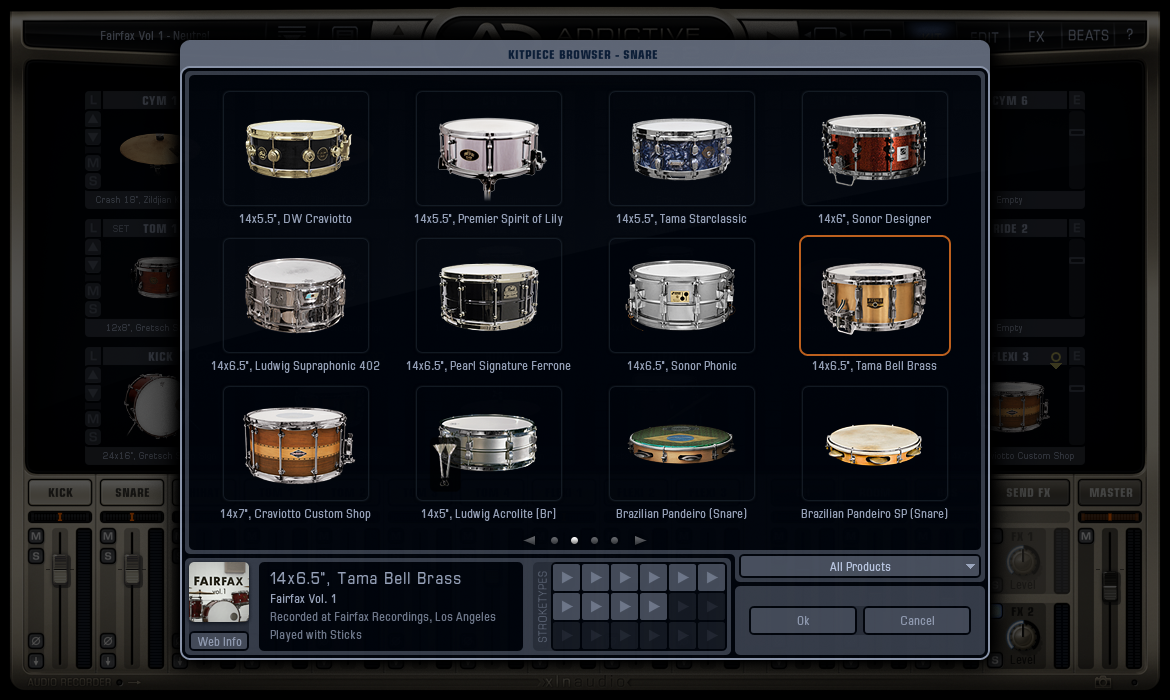Select the fourth page dot in the browser
This screenshot has width=1170, height=700.
614,540
